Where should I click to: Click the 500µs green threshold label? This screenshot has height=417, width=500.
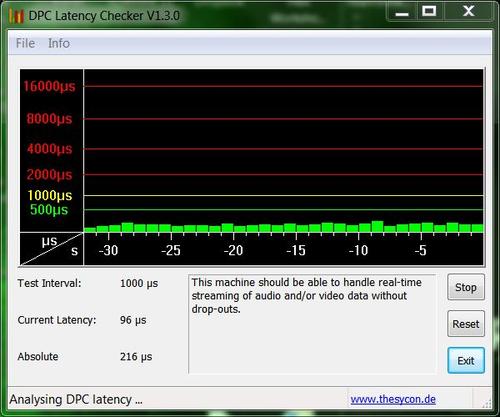[x=49, y=210]
